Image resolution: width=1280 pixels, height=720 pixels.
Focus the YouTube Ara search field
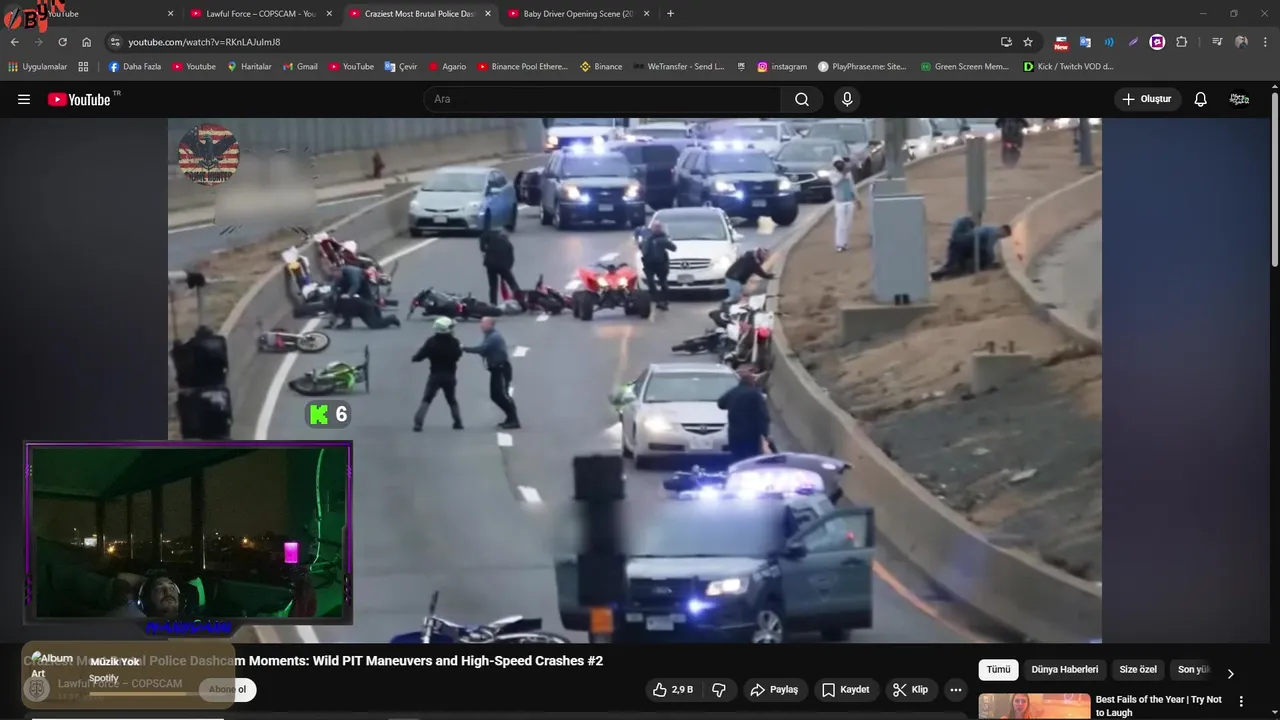click(602, 99)
